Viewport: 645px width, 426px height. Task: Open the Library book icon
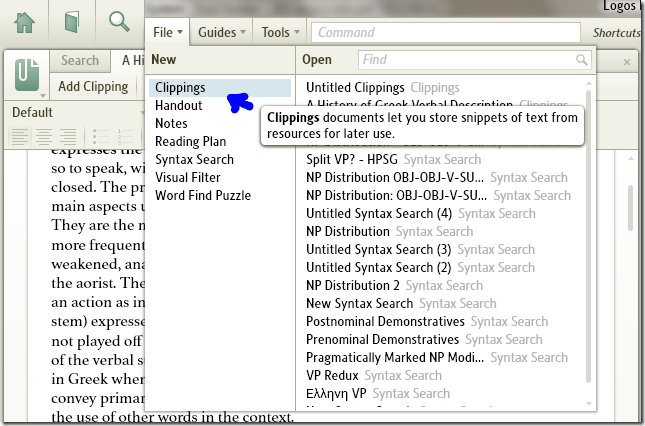72,21
